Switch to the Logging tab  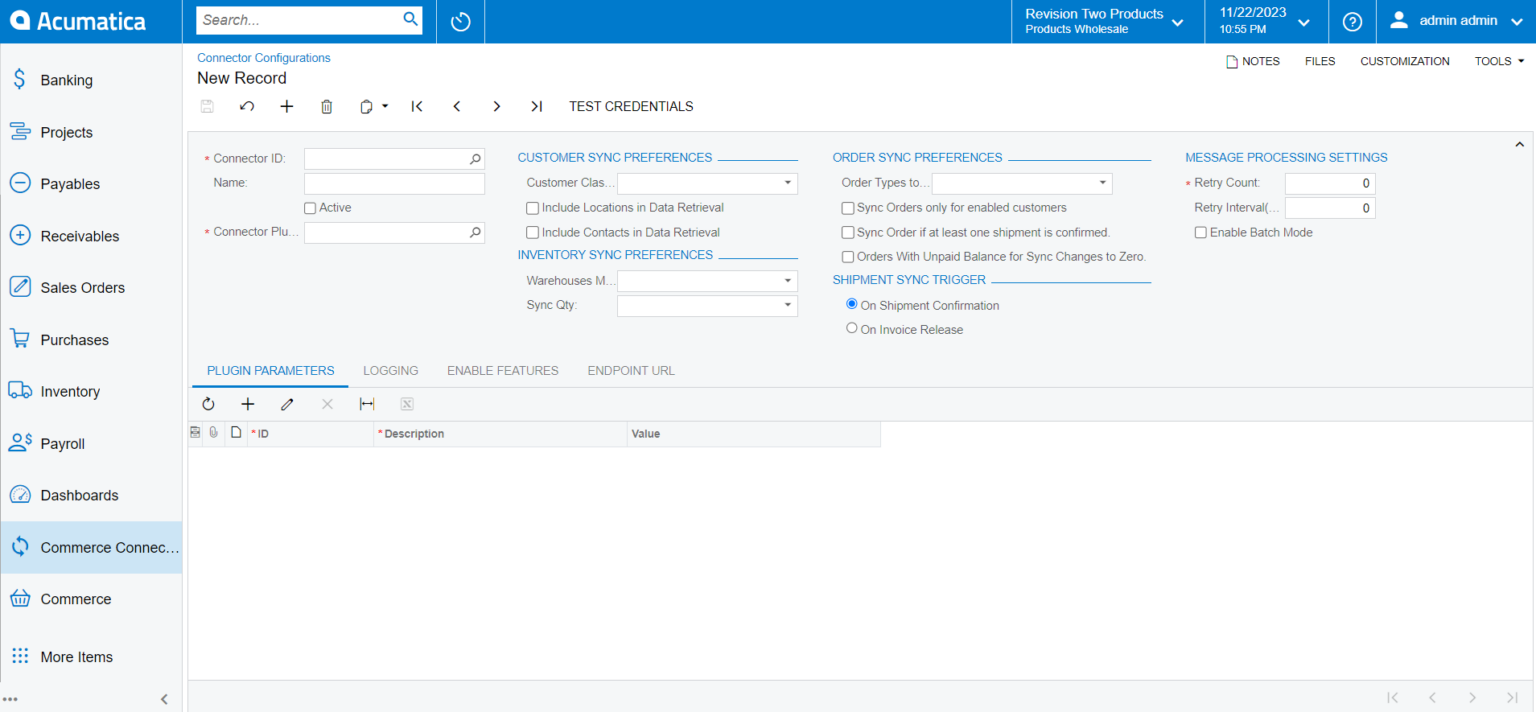tap(390, 370)
